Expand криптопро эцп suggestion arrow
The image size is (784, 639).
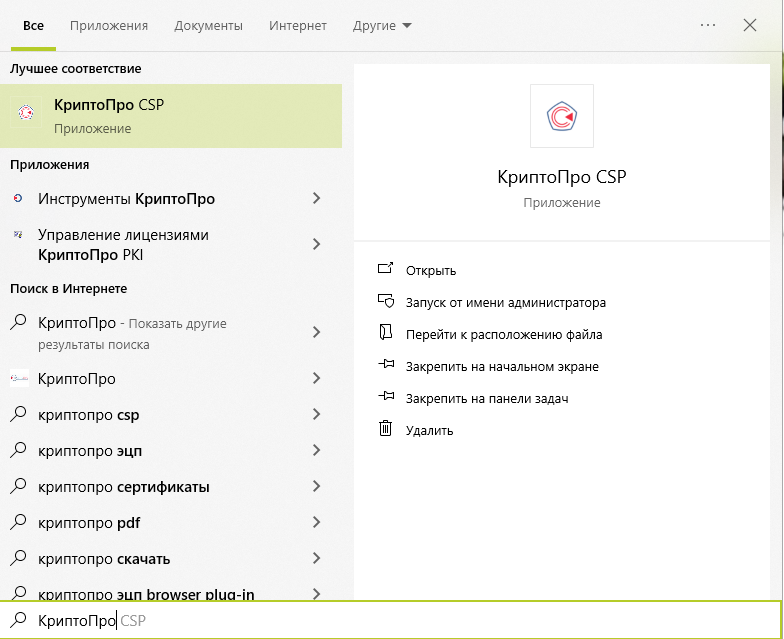tap(316, 450)
